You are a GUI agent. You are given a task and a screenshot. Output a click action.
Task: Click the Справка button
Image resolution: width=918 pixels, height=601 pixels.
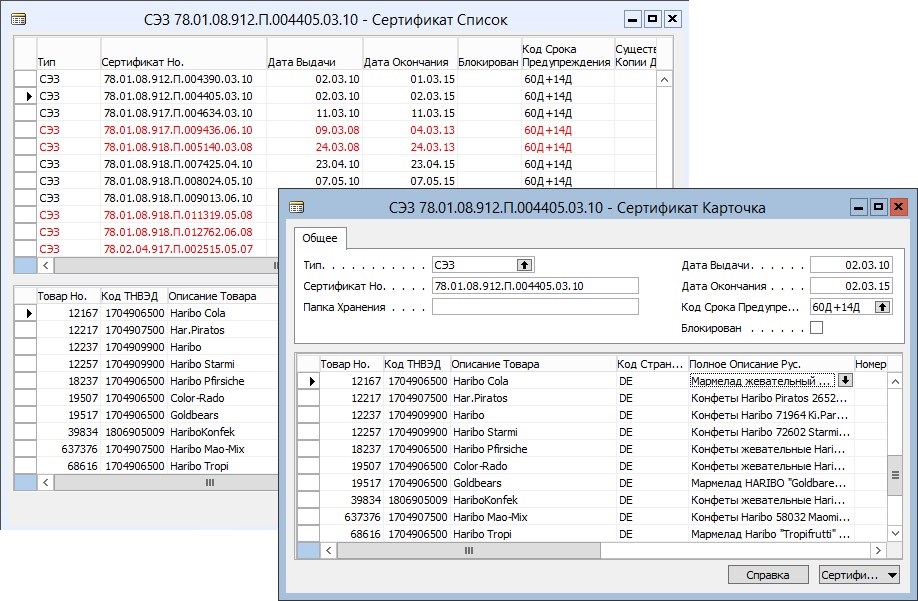pos(768,575)
